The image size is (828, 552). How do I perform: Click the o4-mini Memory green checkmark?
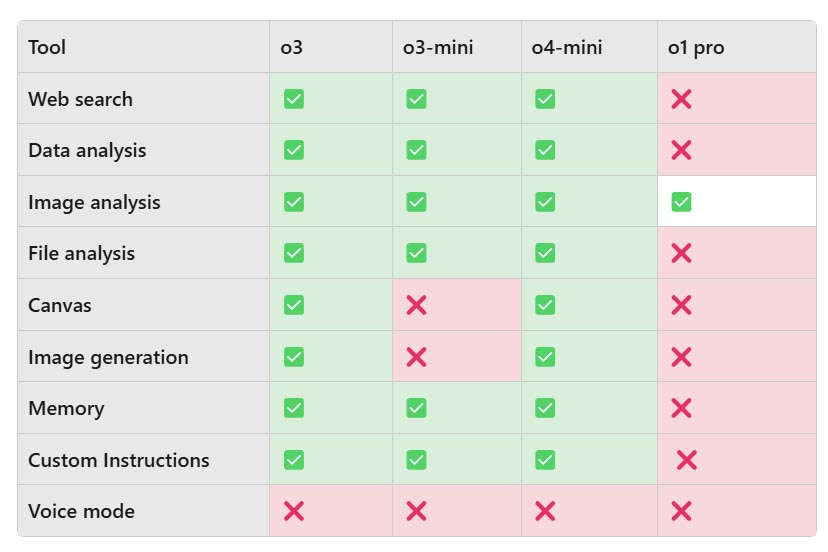pyautogui.click(x=545, y=408)
